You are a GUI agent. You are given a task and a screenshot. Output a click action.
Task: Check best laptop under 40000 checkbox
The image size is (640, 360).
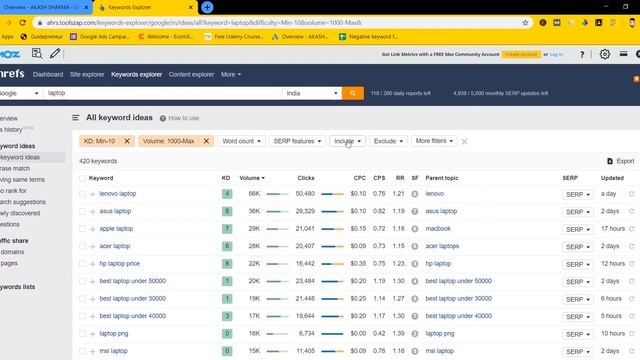coord(82,316)
